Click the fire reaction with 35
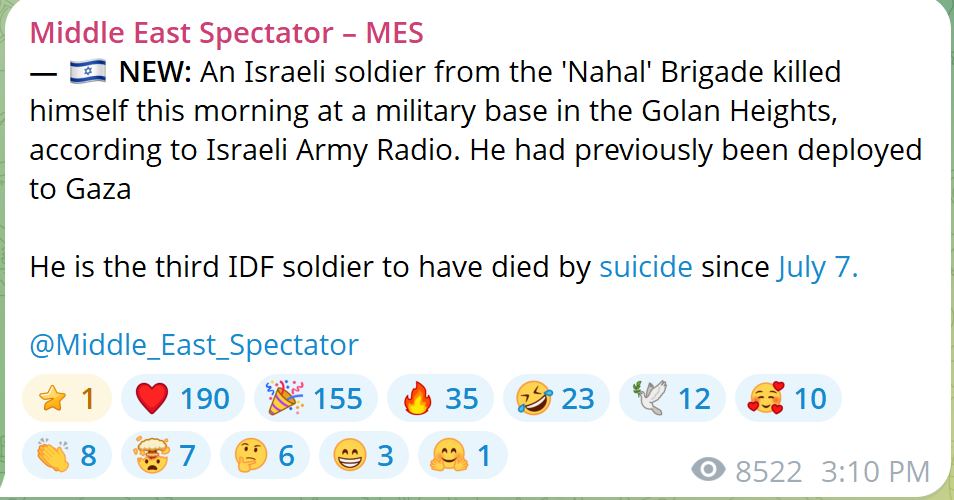This screenshot has width=954, height=500. pyautogui.click(x=440, y=398)
